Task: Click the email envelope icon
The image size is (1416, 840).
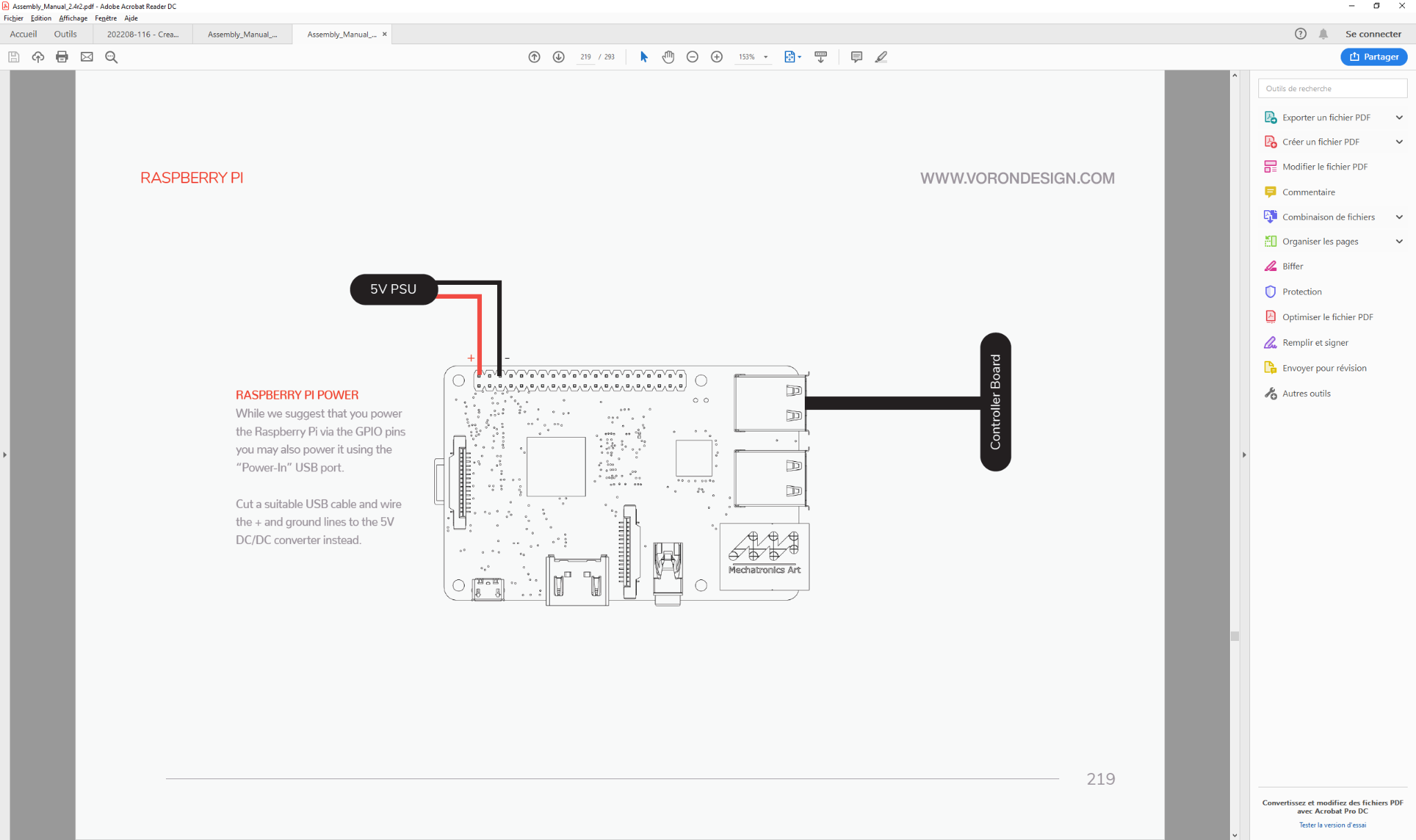Action: (x=86, y=57)
